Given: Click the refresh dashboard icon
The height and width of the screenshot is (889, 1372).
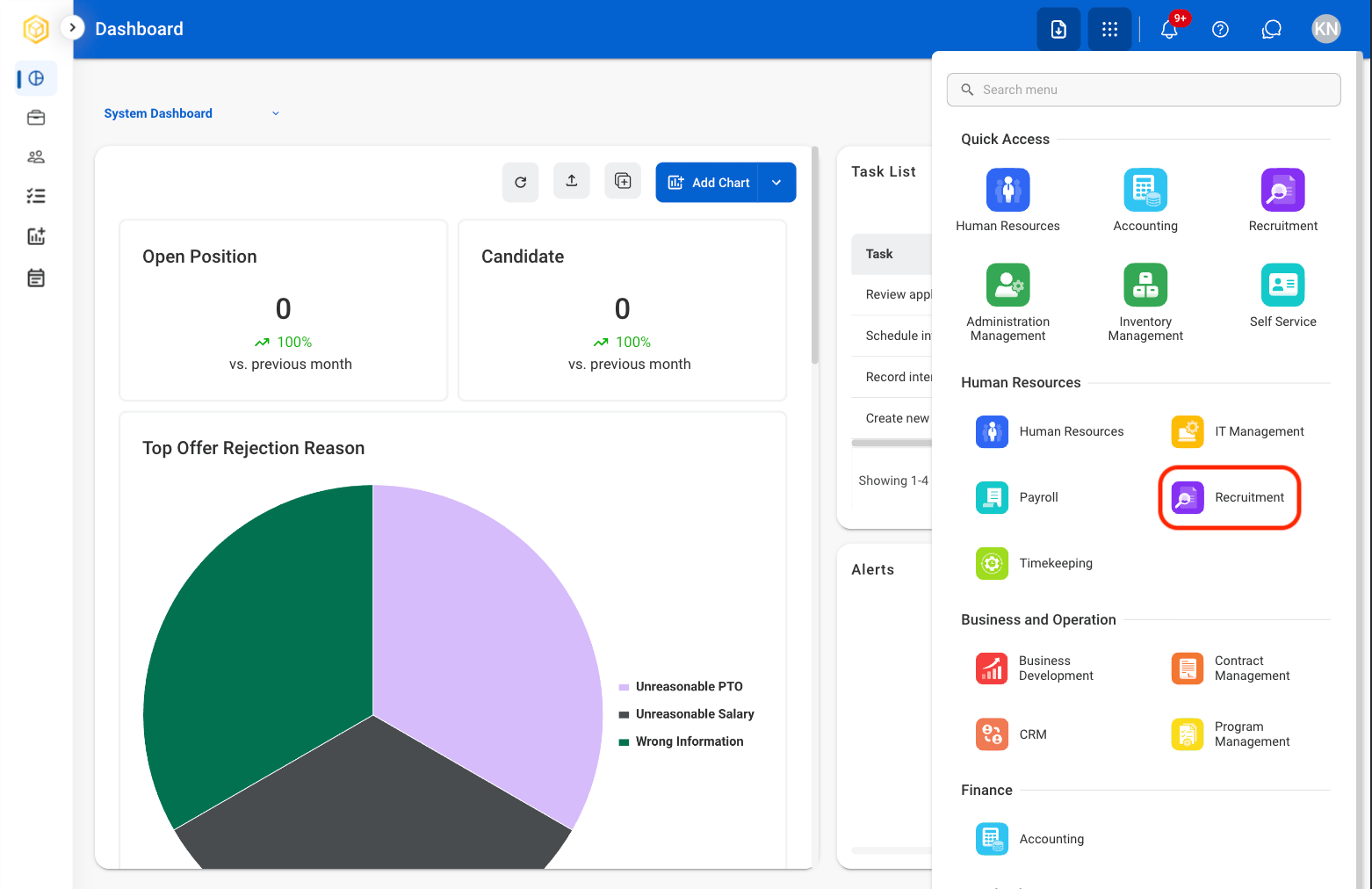Looking at the screenshot, I should 521,182.
